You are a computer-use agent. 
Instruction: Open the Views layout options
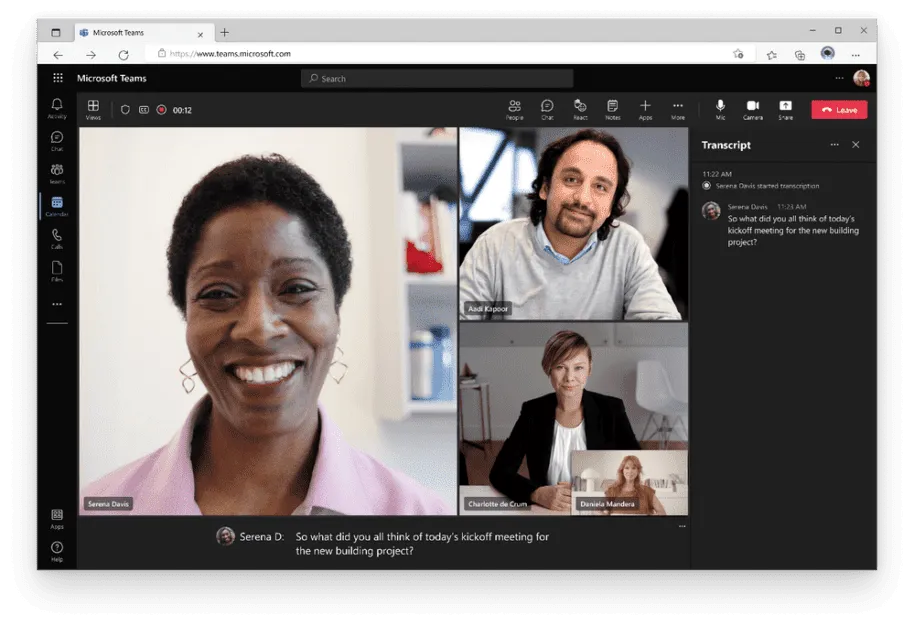pos(92,110)
